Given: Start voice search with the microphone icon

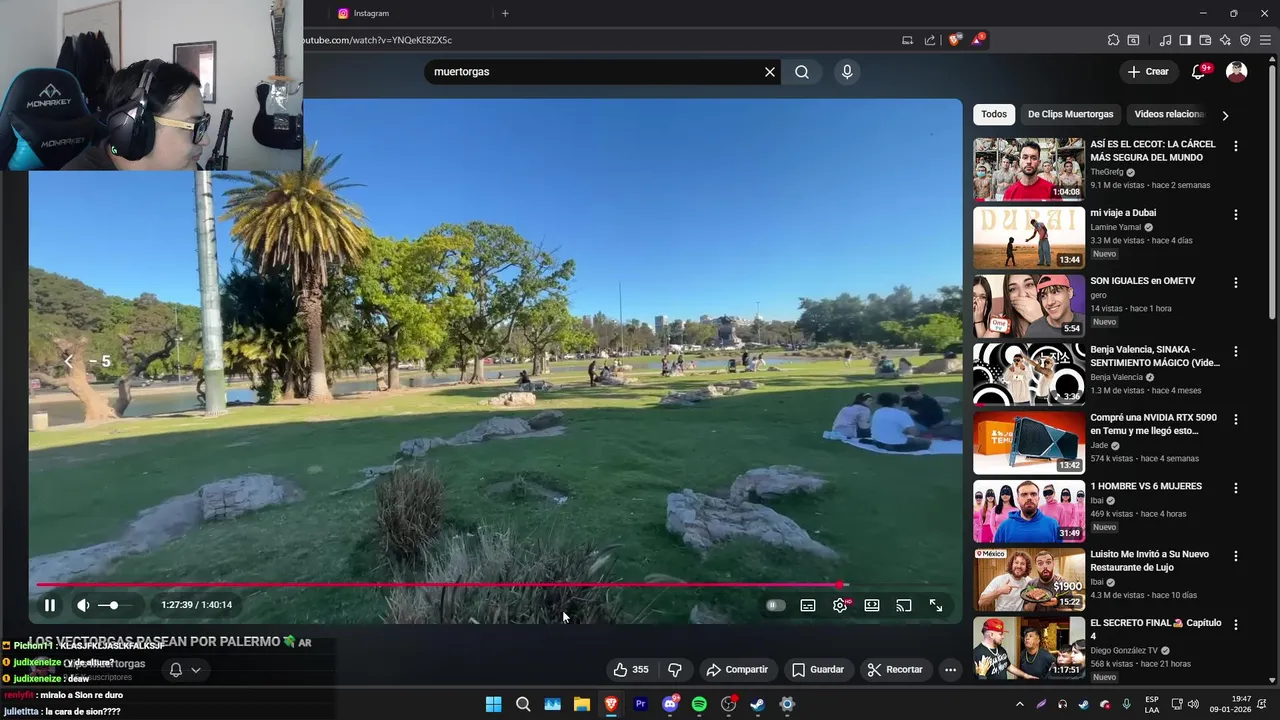Looking at the screenshot, I should point(847,72).
